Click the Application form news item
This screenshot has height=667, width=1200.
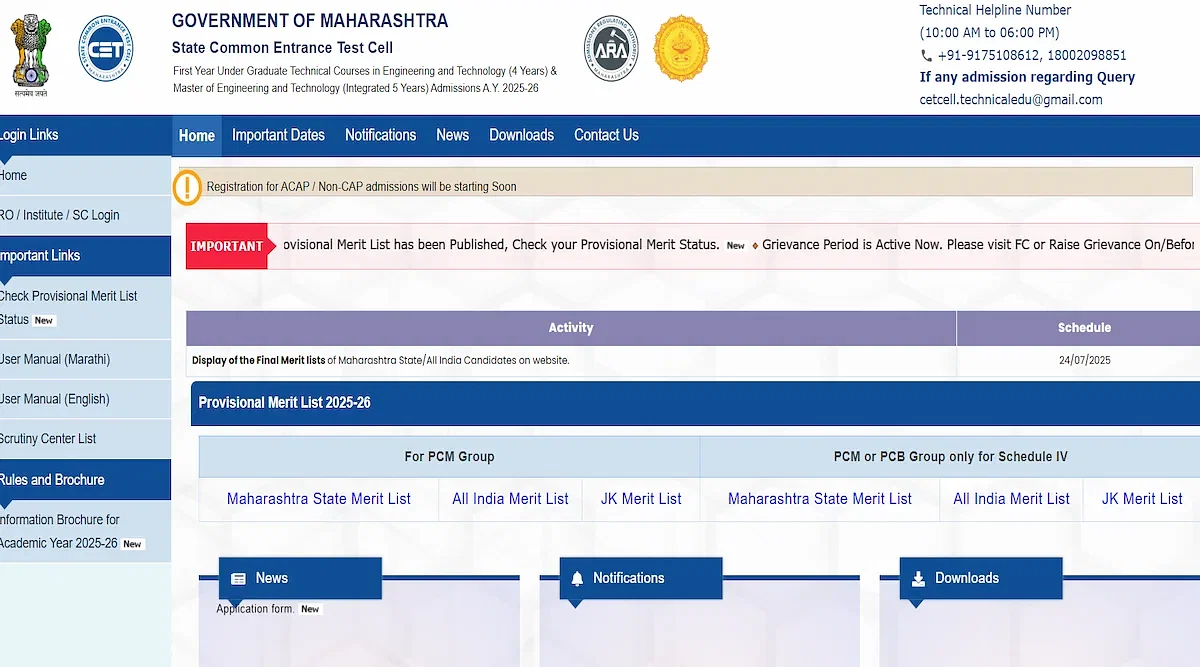point(255,609)
